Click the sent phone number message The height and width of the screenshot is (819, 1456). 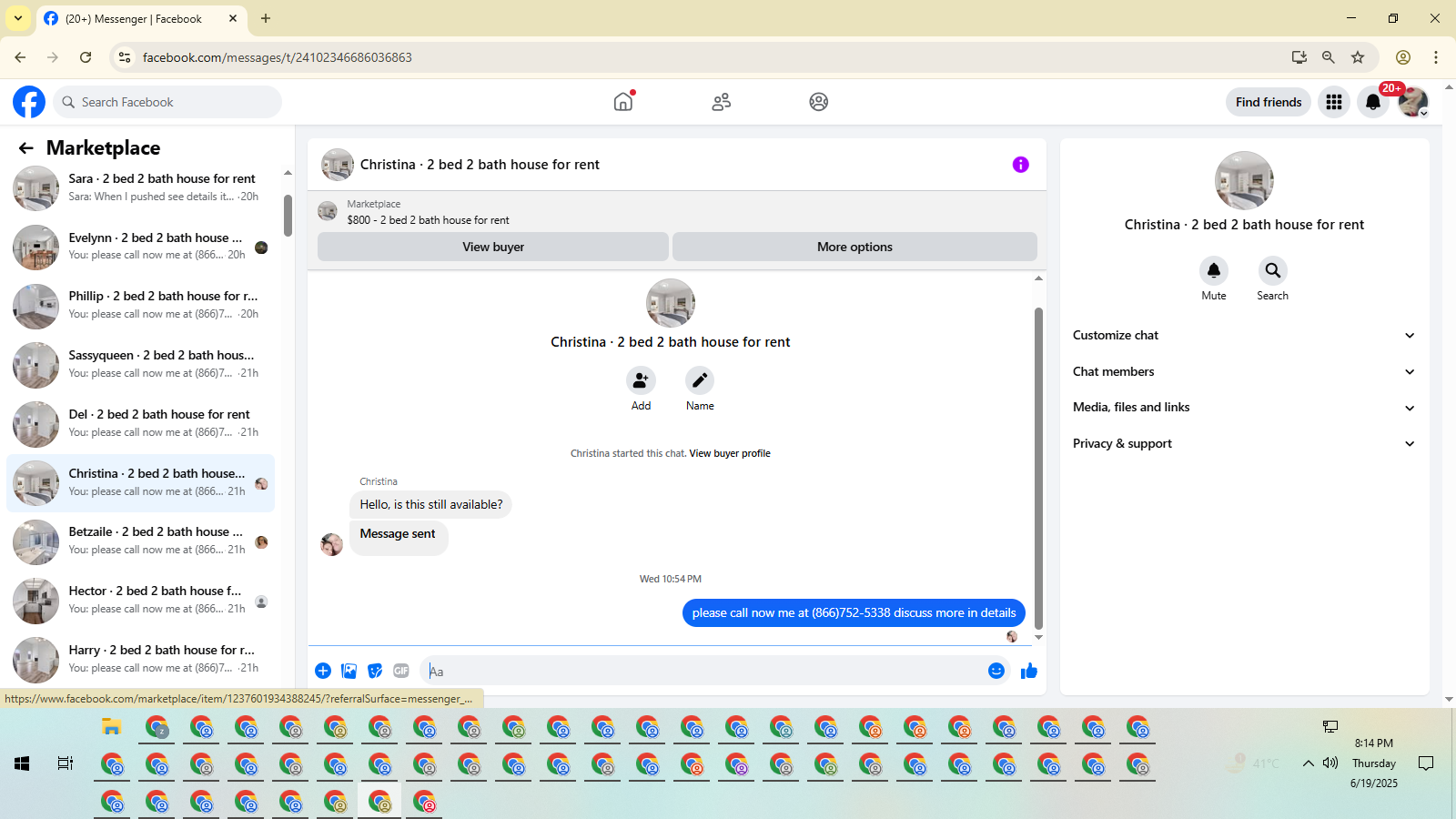click(x=854, y=613)
